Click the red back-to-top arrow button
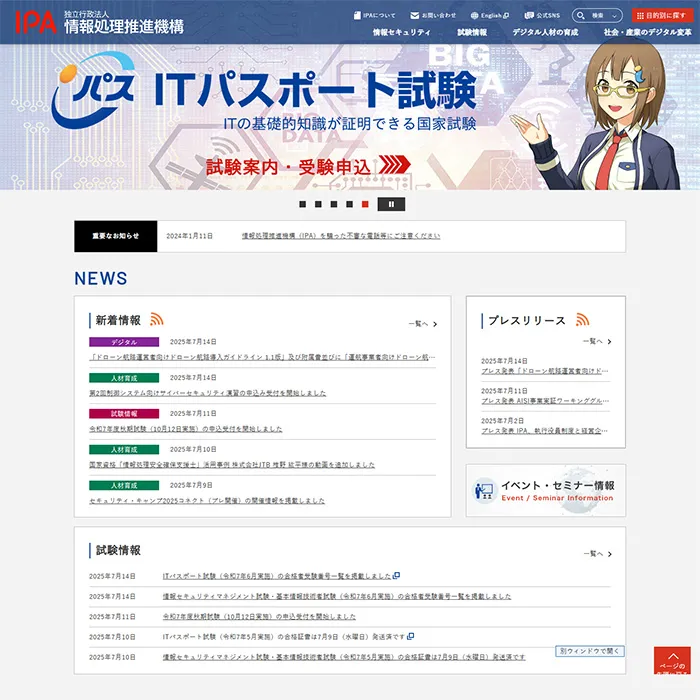The image size is (700, 700). [672, 660]
